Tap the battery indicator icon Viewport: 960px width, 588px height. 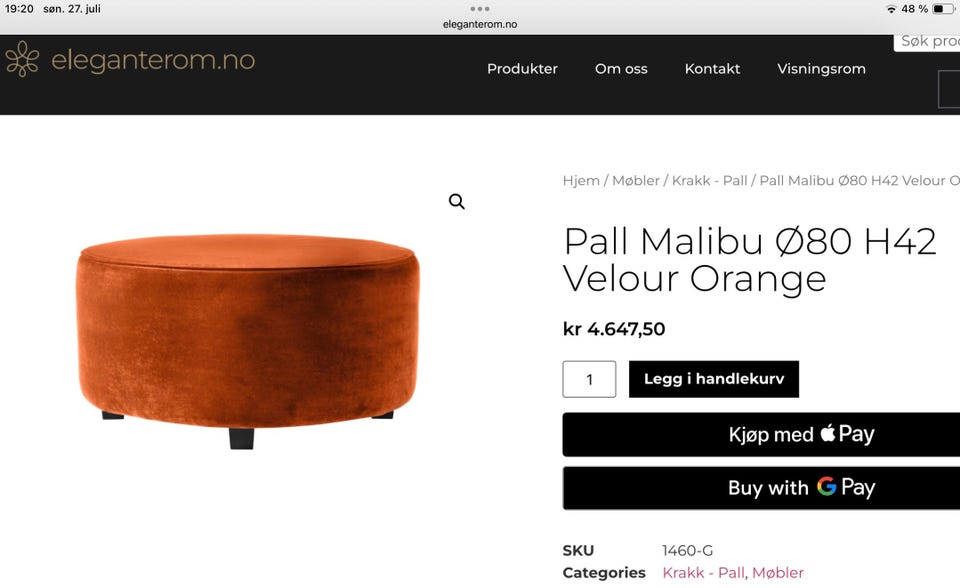pyautogui.click(x=943, y=9)
